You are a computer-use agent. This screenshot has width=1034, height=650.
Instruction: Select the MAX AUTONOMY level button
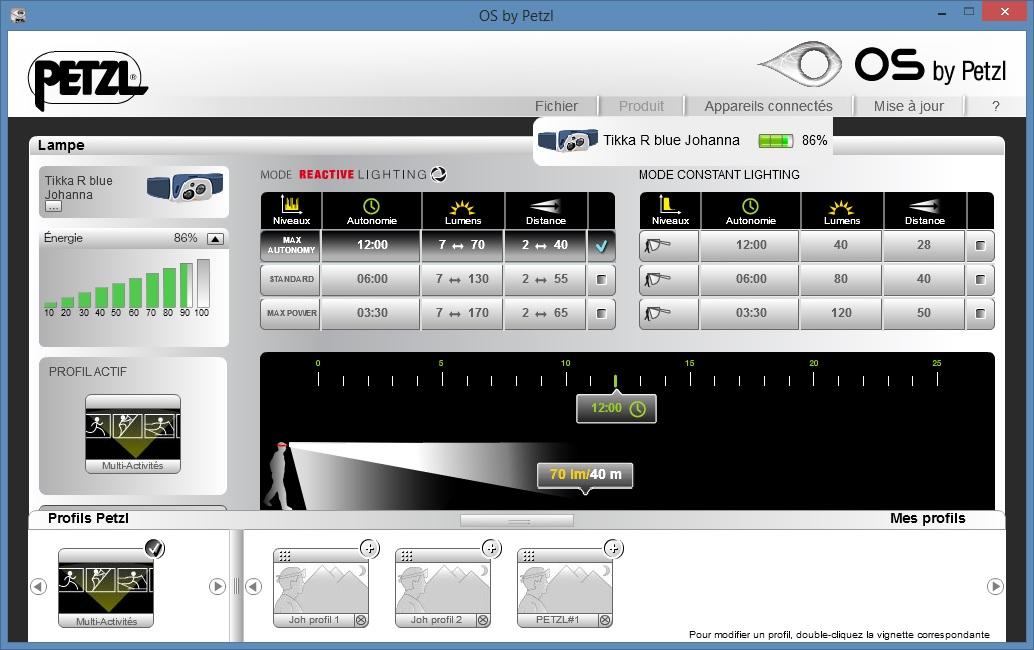click(291, 245)
